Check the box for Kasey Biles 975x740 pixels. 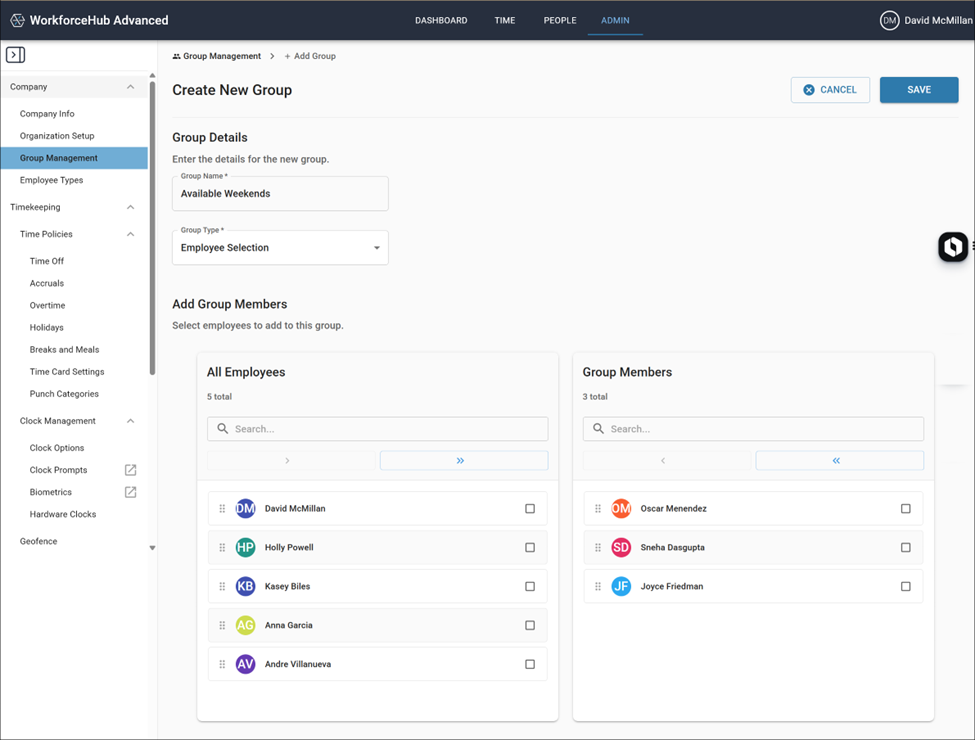530,586
